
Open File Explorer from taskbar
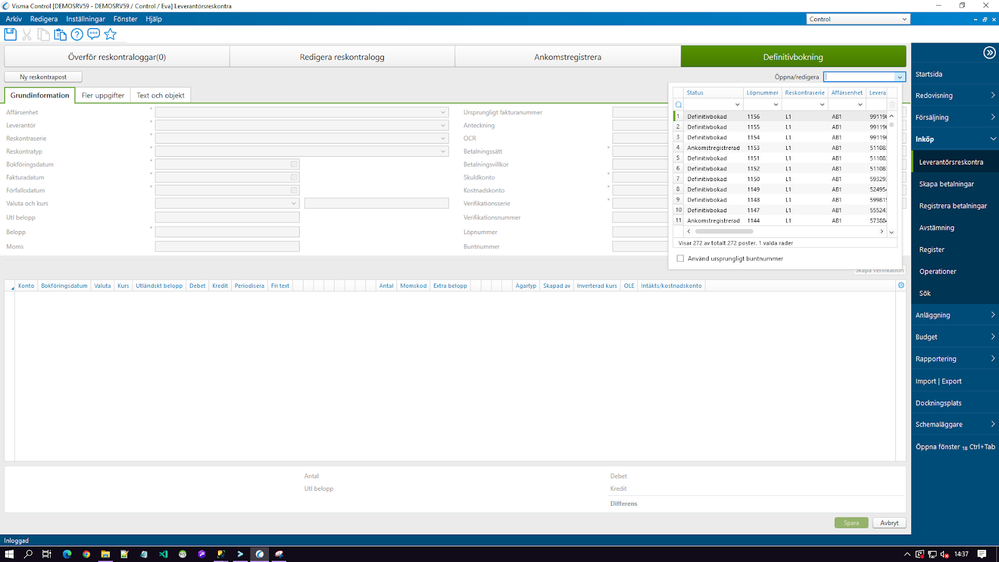(105, 554)
